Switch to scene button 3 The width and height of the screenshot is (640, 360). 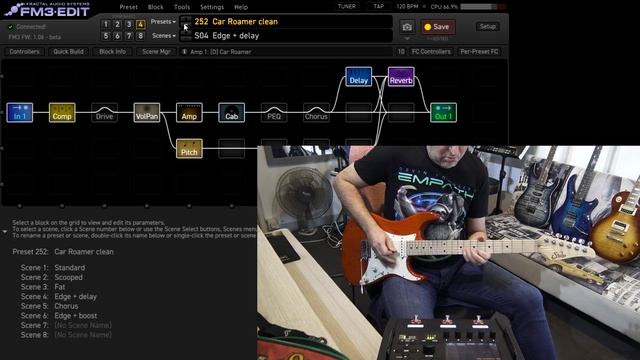129,24
